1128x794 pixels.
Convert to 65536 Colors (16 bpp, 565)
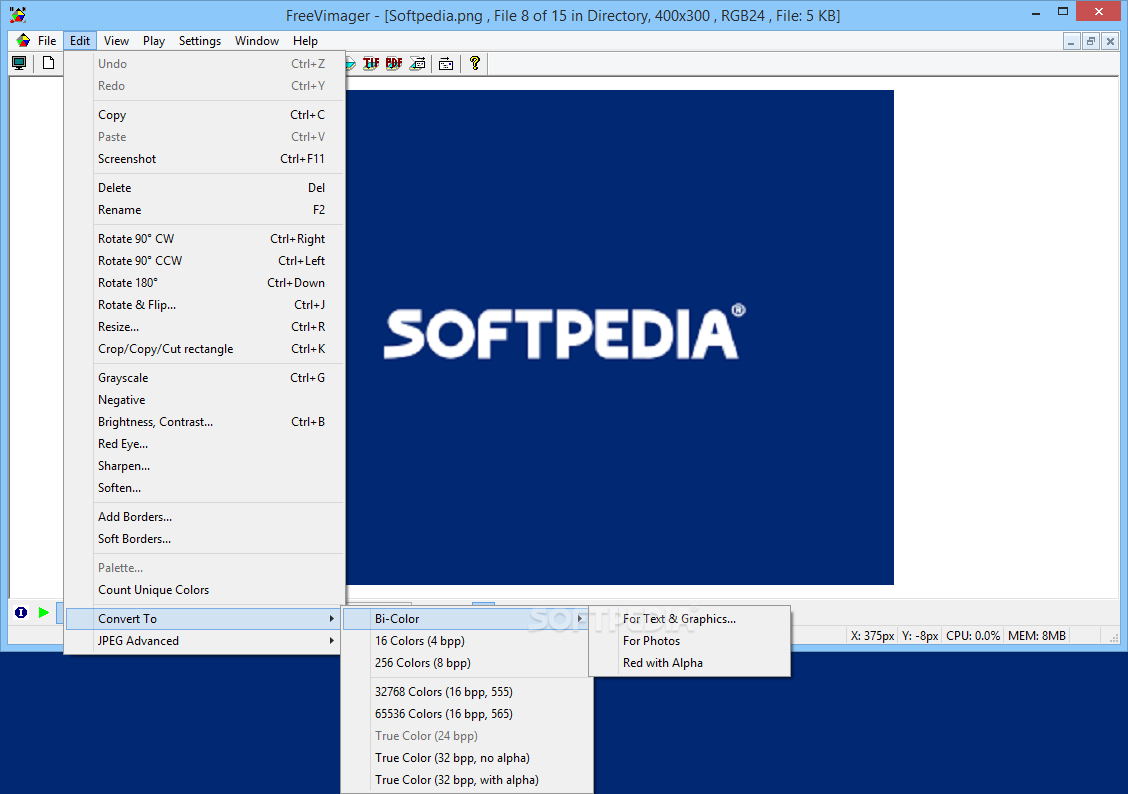pos(467,714)
